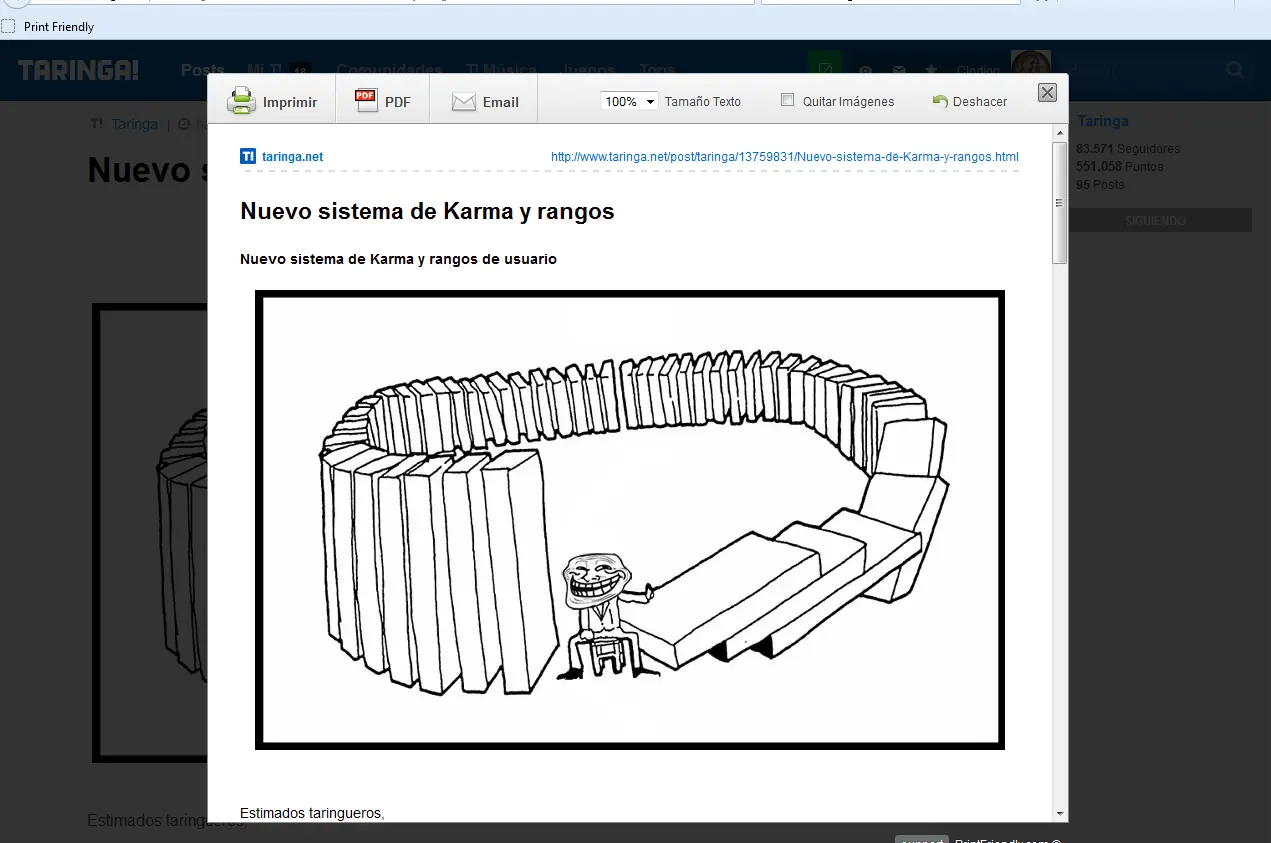Open the messages envelope icon in Taringa header
Screen dimensions: 1271x843
pos(899,70)
